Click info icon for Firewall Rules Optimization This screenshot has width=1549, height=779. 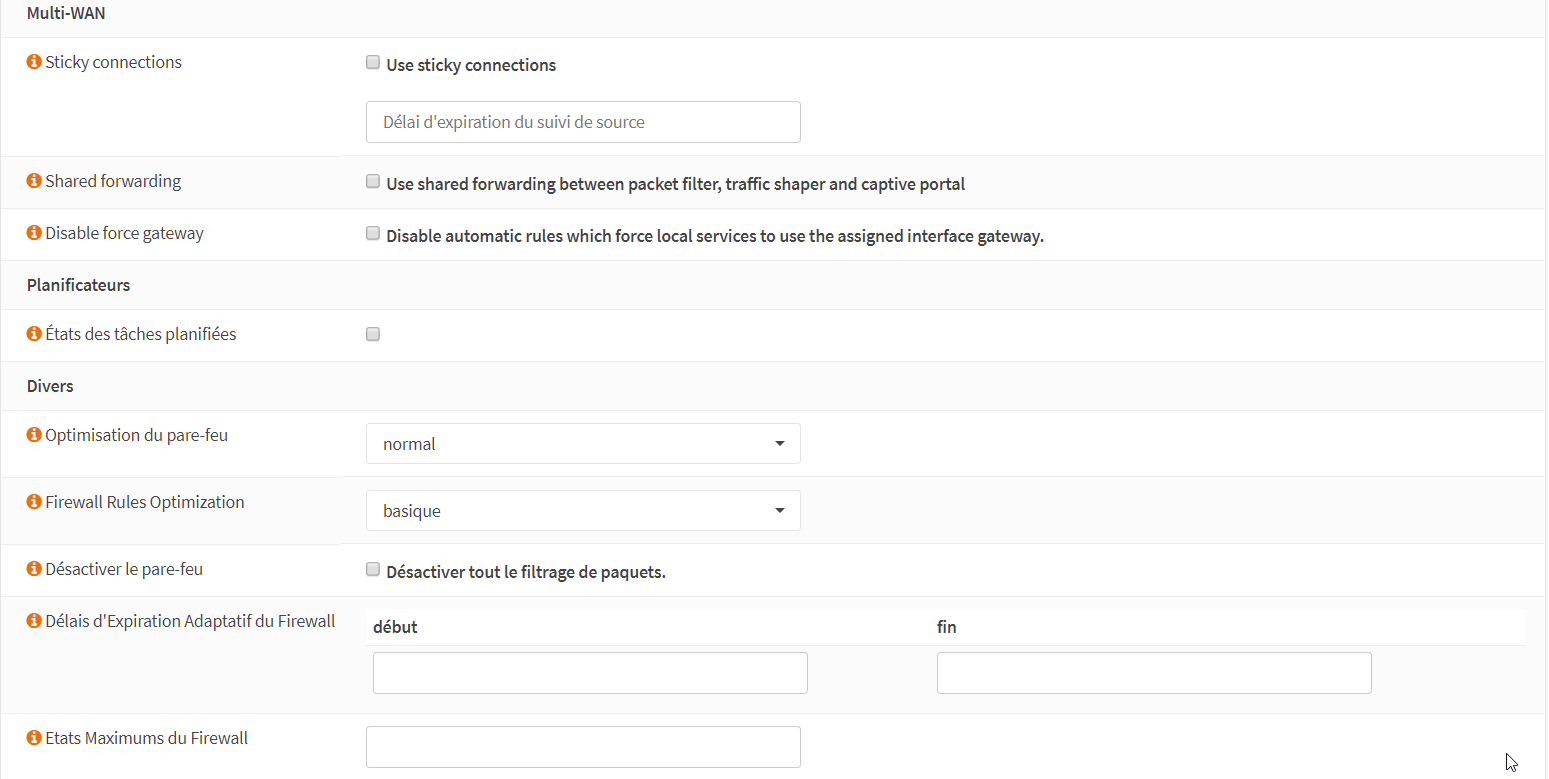(34, 502)
